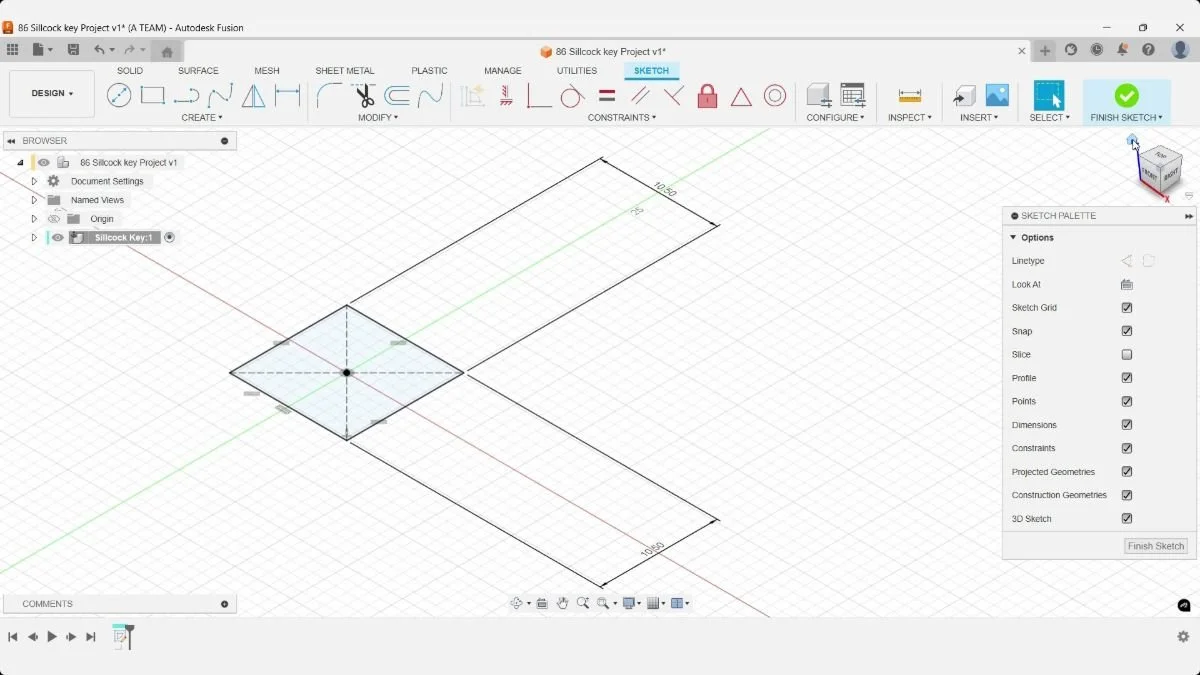Click the Finish Sketch palette button
1200x675 pixels.
tap(1156, 546)
